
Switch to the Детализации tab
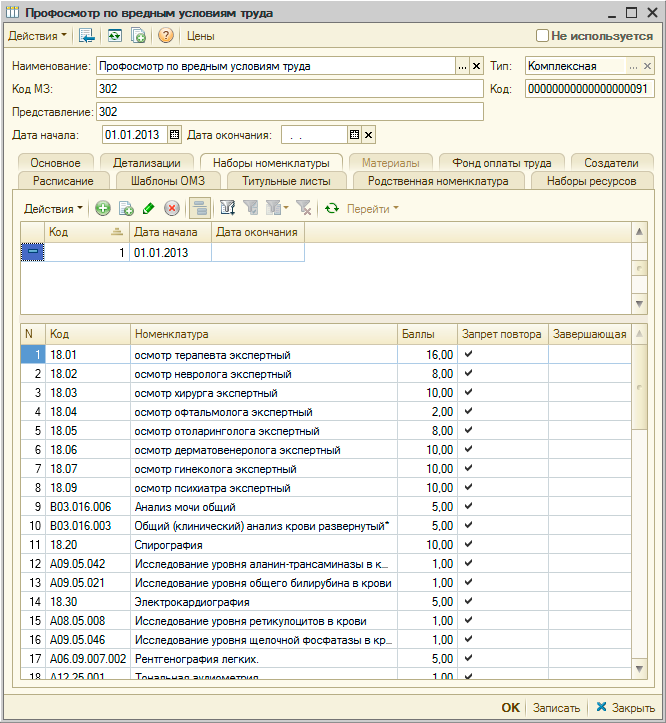coord(147,162)
